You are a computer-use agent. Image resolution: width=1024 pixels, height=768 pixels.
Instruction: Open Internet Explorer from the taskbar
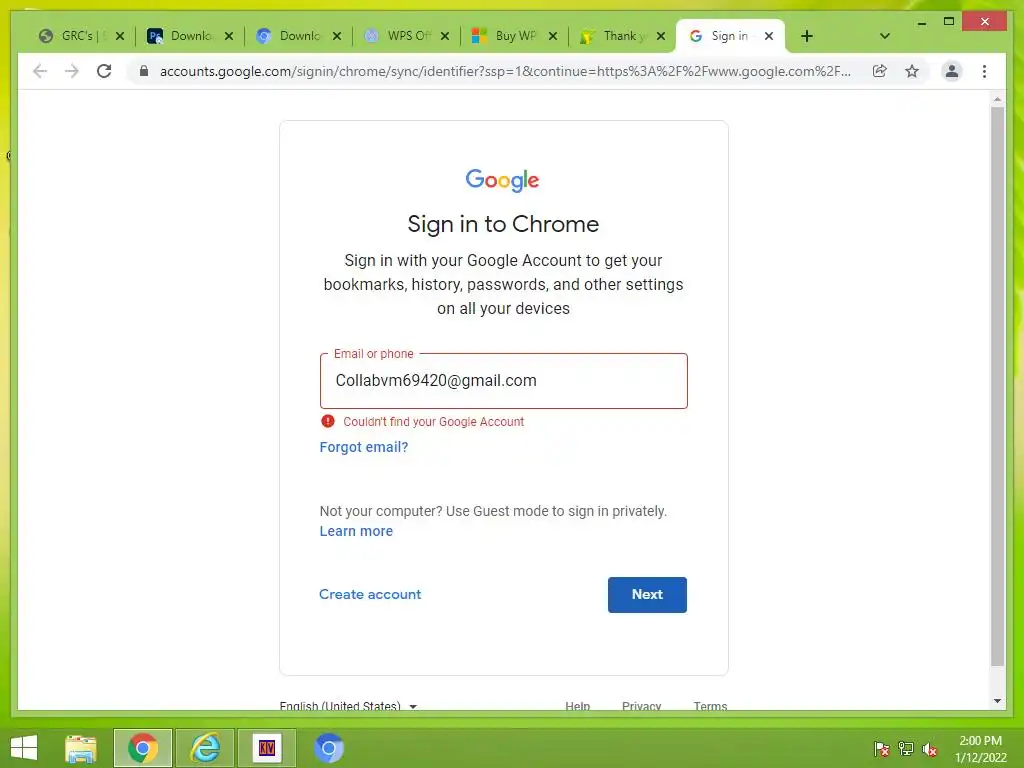point(205,748)
